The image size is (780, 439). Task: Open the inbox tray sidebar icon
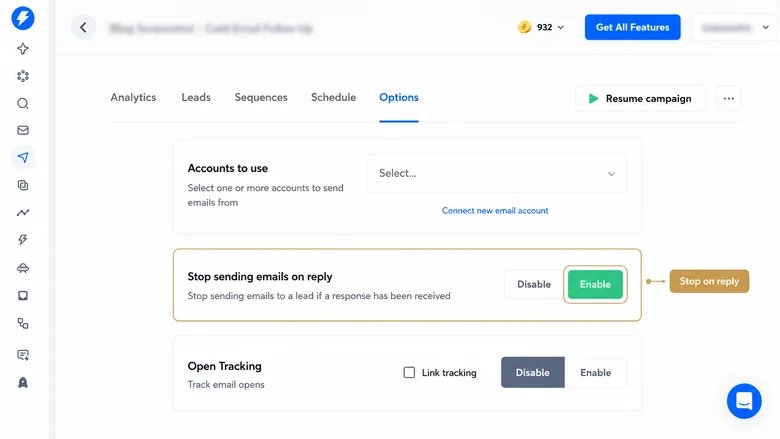(23, 296)
